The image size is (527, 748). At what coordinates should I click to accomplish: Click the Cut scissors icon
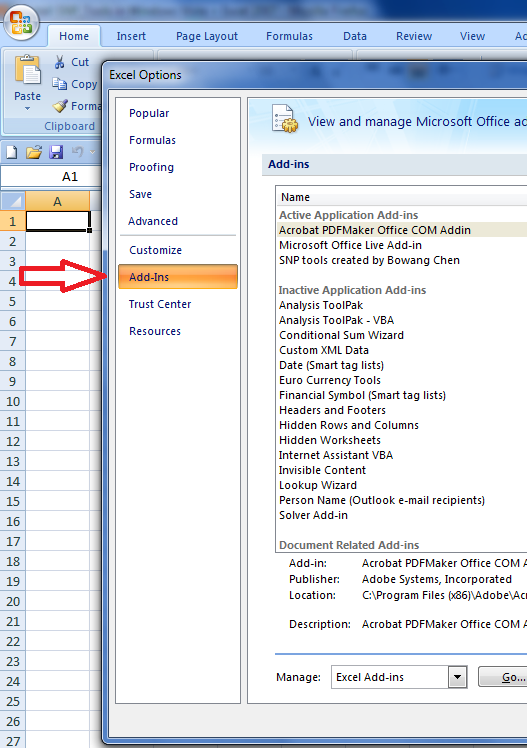(x=60, y=62)
